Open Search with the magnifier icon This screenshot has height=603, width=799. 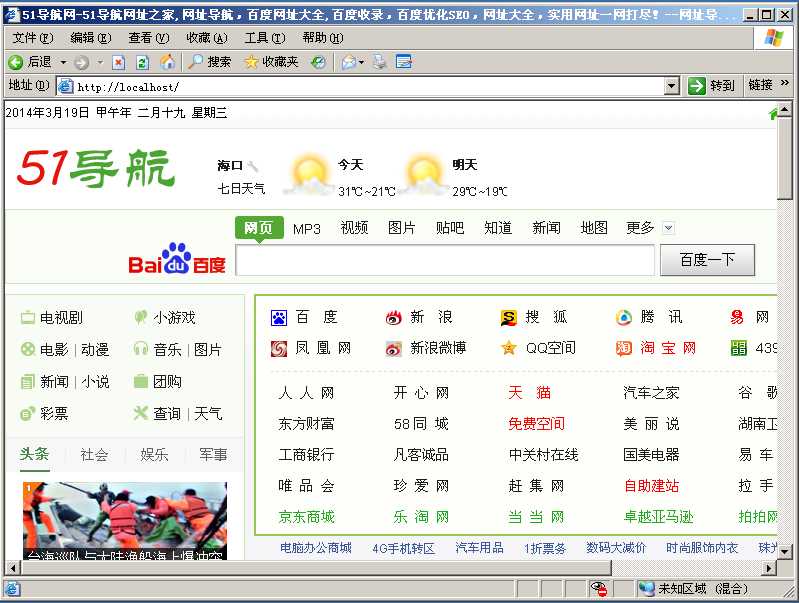click(195, 62)
